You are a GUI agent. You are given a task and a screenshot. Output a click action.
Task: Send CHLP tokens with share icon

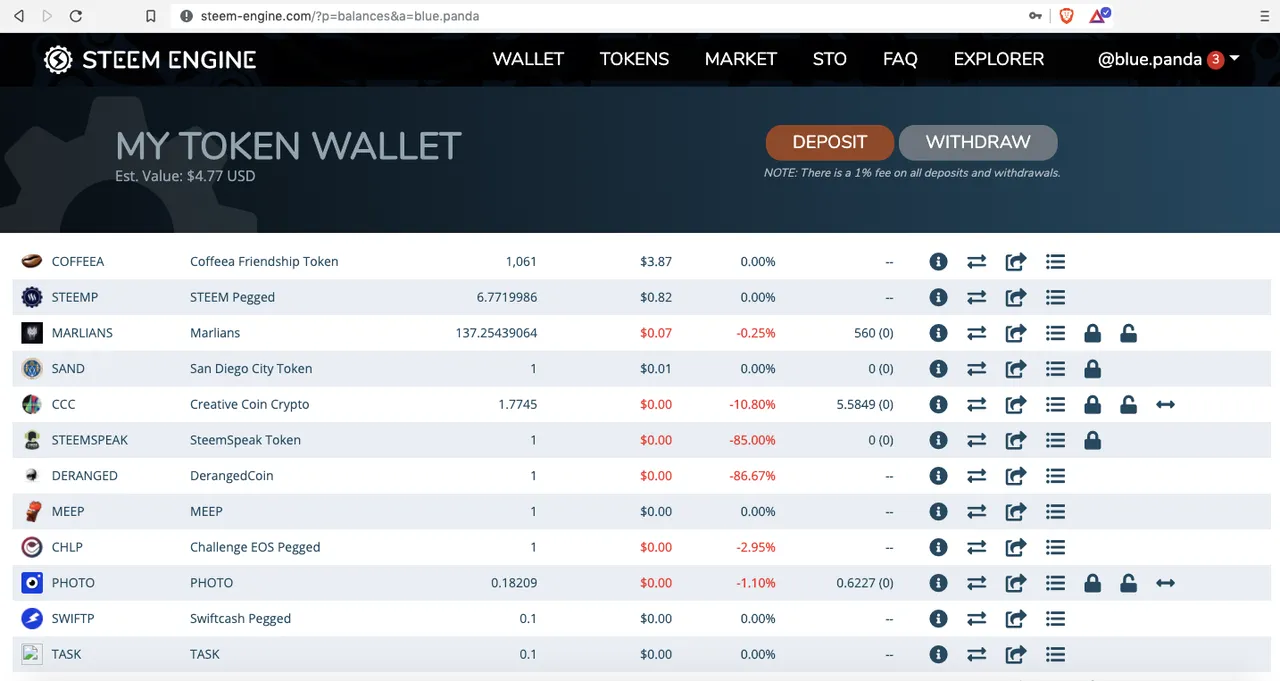(x=1015, y=547)
